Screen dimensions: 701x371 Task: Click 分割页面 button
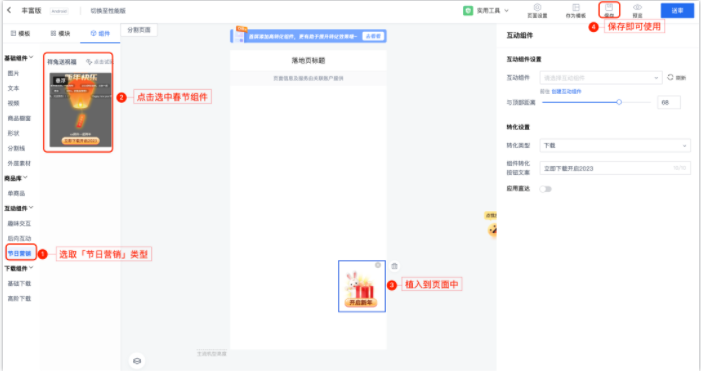(x=139, y=30)
